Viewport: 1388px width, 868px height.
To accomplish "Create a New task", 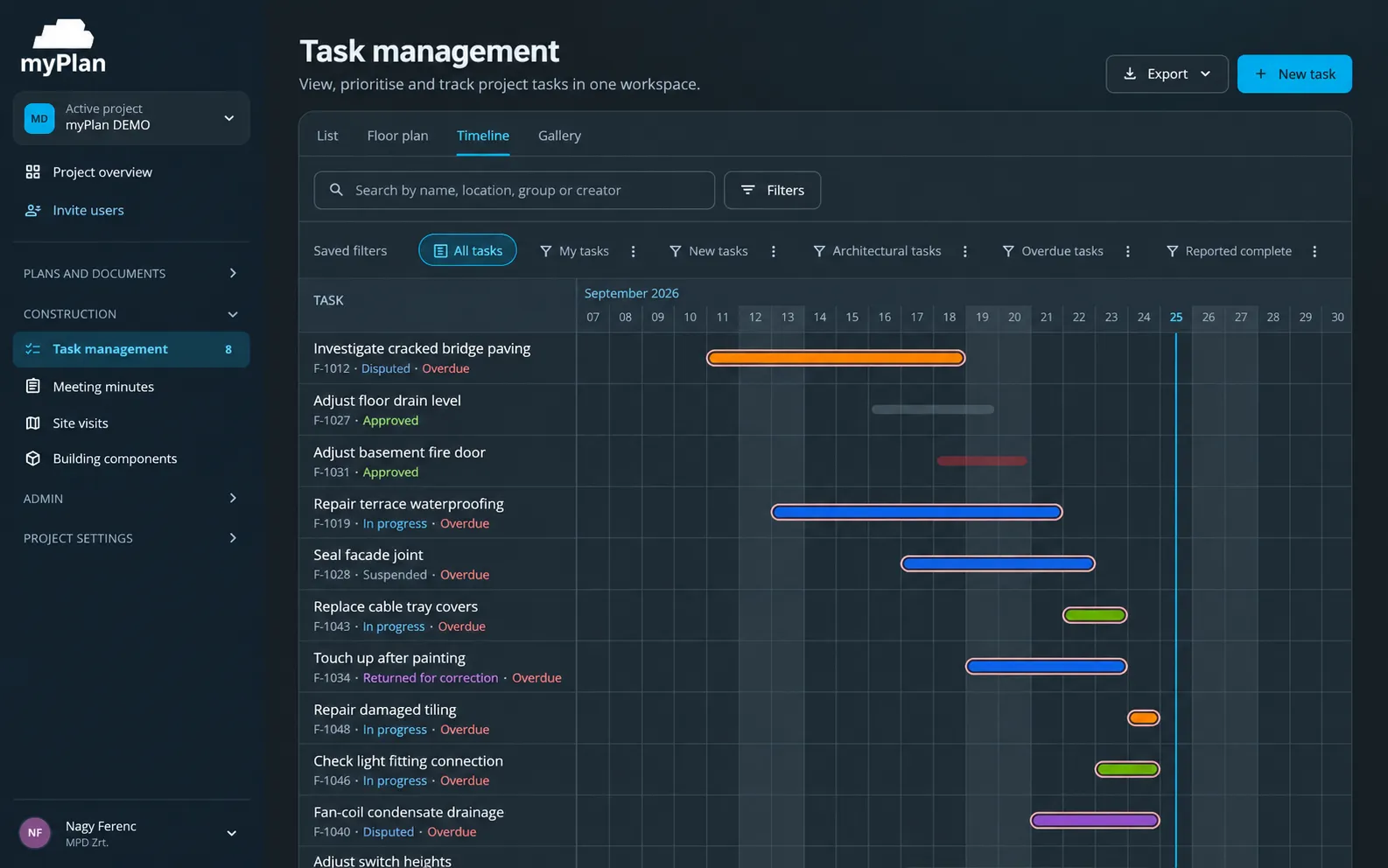I will click(1294, 73).
